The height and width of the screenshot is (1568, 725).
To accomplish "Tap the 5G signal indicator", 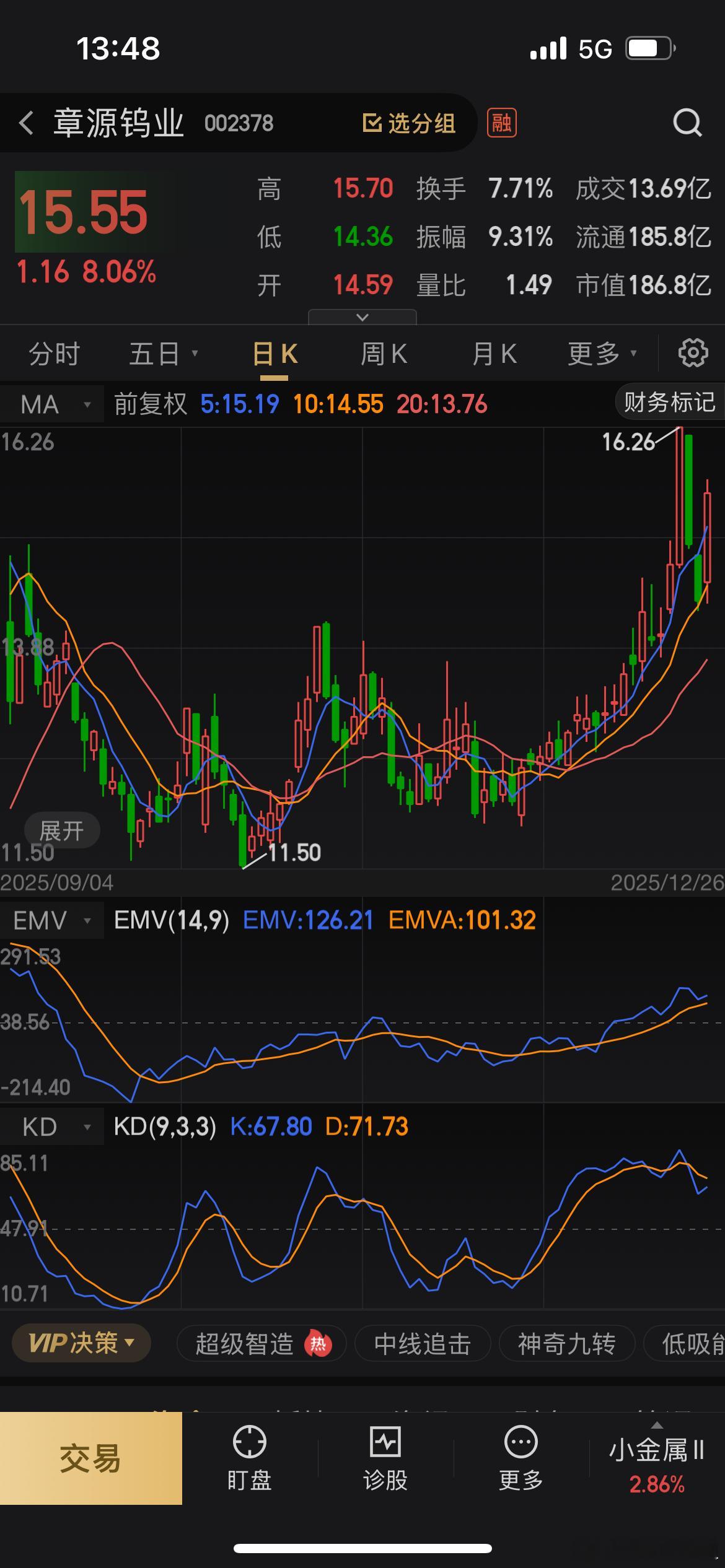I will (x=595, y=49).
